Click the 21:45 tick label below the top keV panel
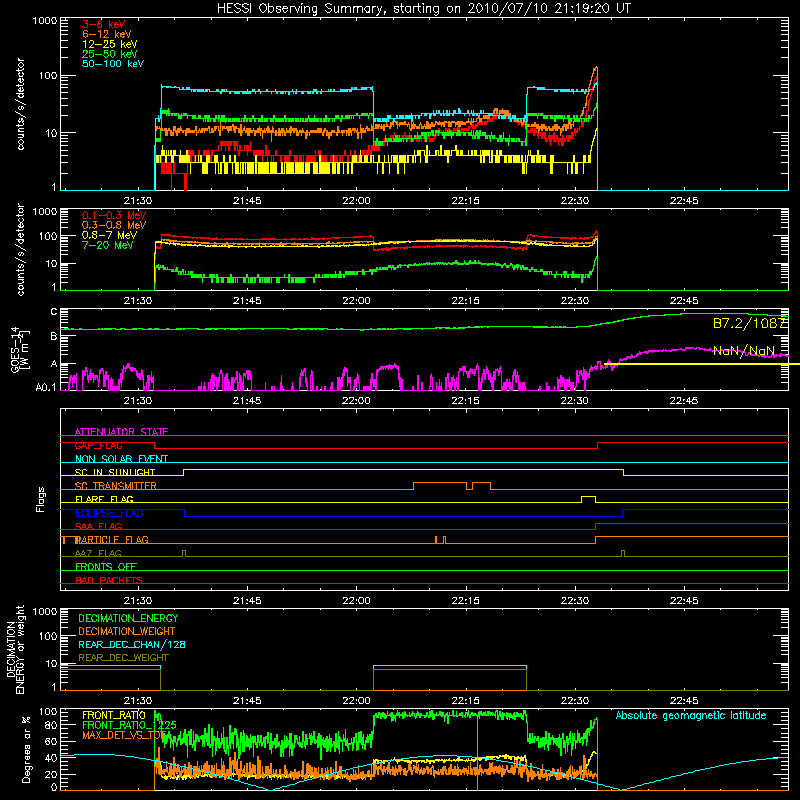The image size is (800, 800). point(247,201)
